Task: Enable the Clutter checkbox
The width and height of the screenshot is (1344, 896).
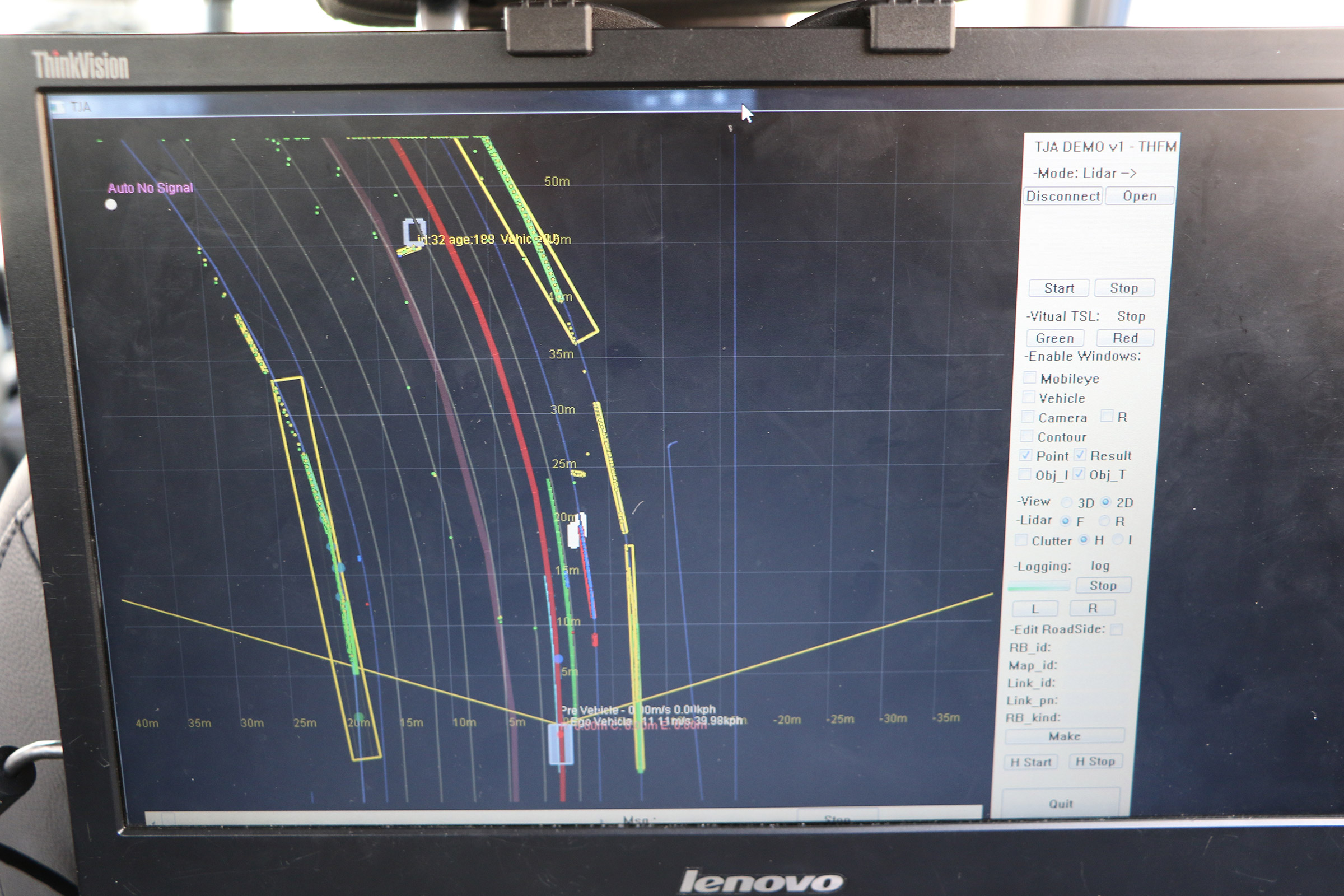Action: click(1020, 540)
